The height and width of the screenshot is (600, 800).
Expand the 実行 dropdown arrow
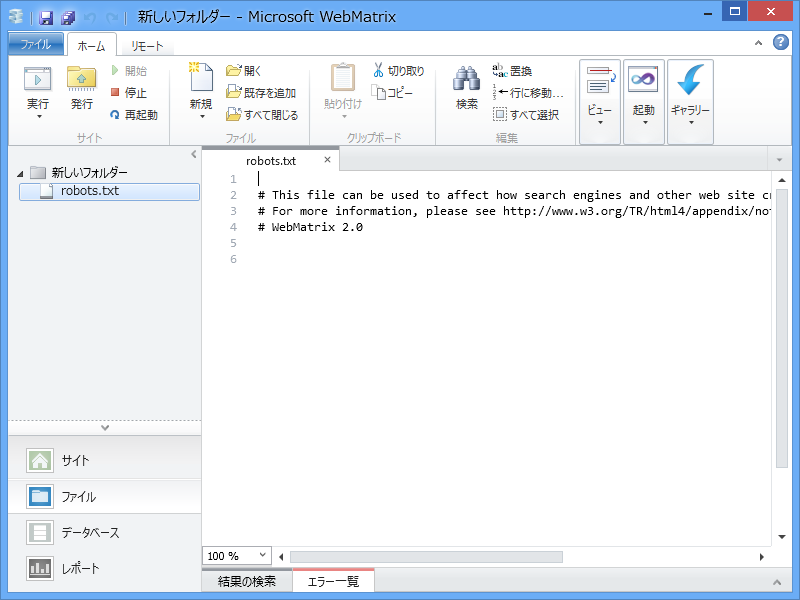[39, 117]
